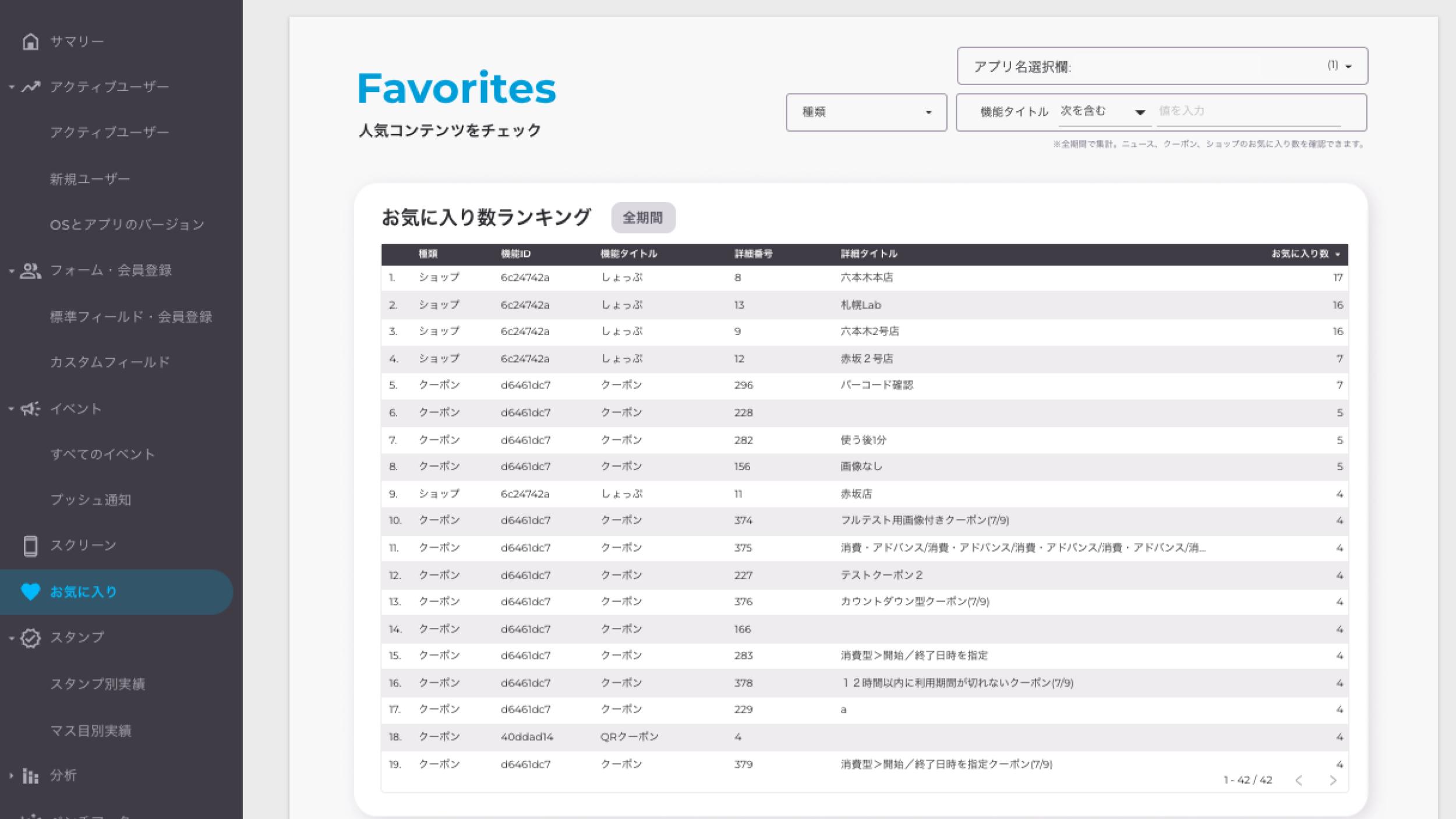1456x819 pixels.
Task: Collapse the スタンプ section arrow
Action: (x=11, y=638)
